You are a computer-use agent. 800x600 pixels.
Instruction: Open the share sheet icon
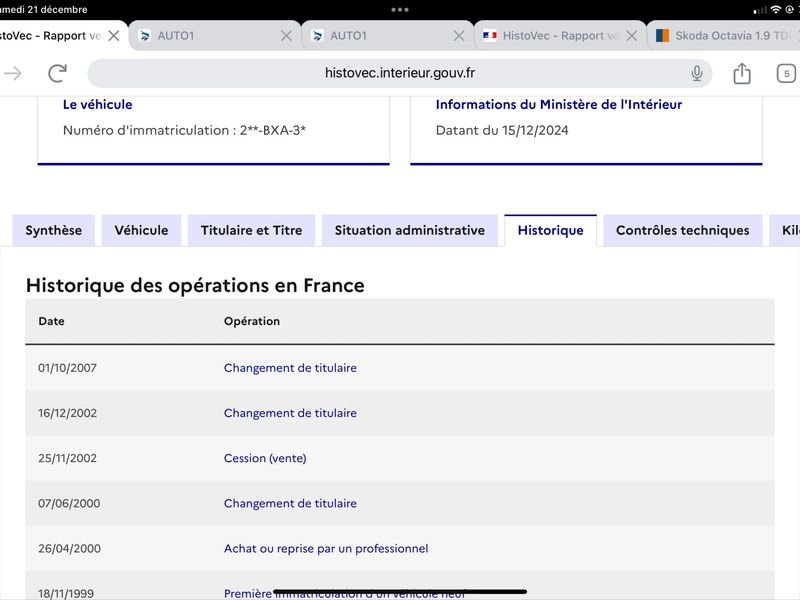pos(741,73)
